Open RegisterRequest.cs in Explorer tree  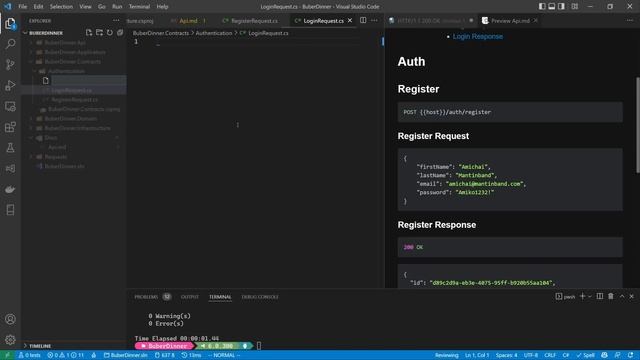75,100
